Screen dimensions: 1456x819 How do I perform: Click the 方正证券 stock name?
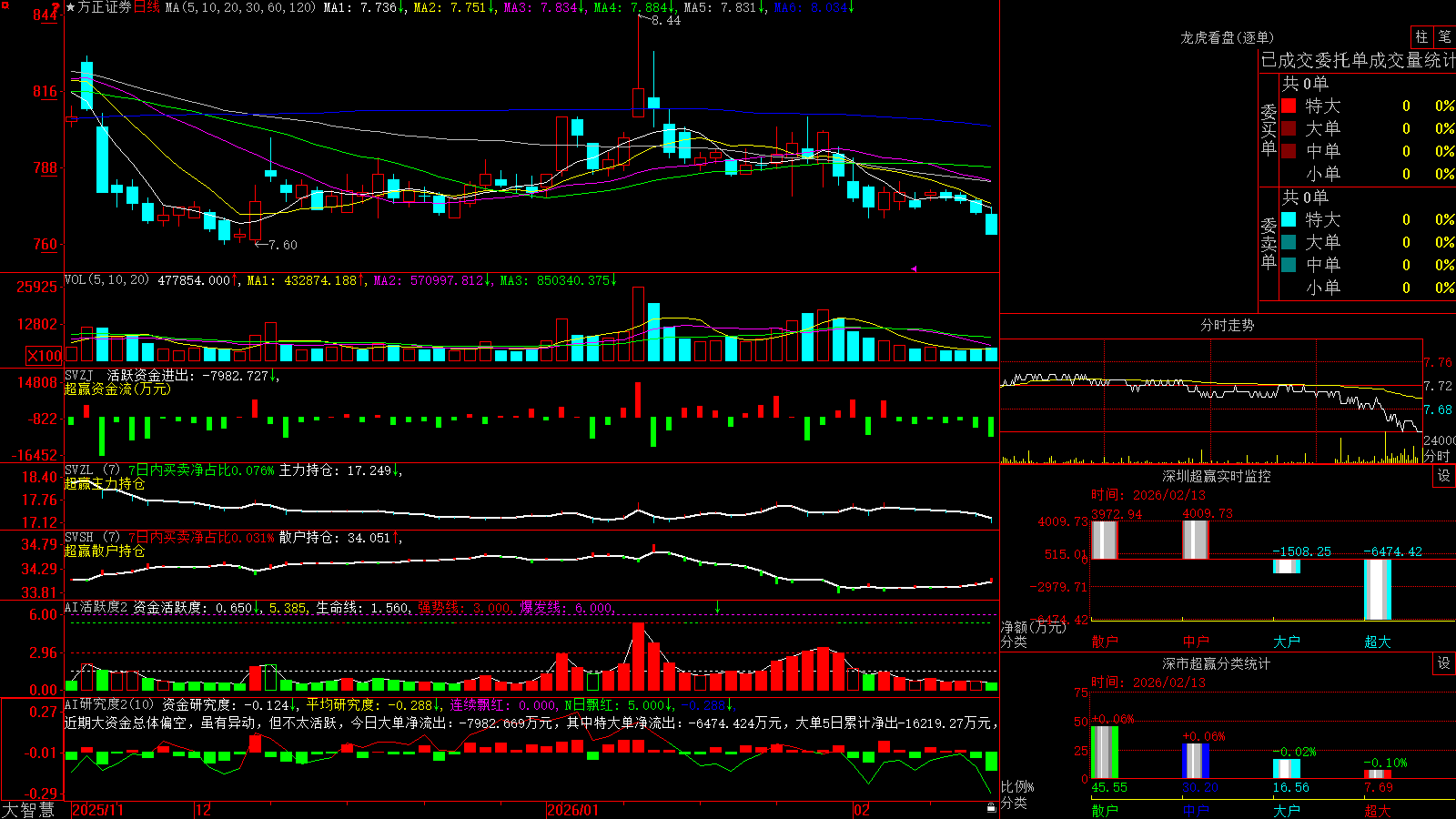(105, 7)
